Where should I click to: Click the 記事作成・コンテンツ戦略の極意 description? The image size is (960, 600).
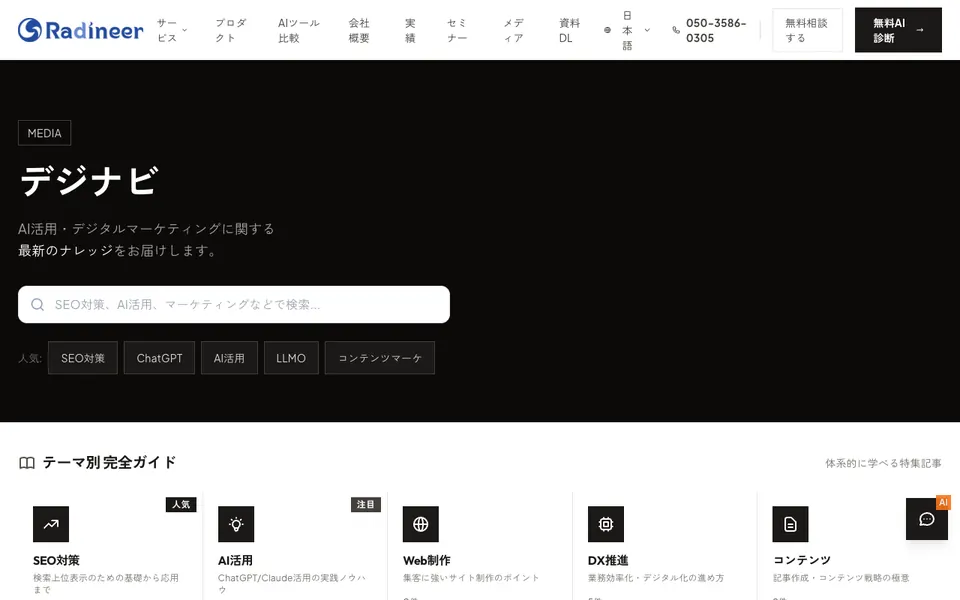tap(841, 578)
